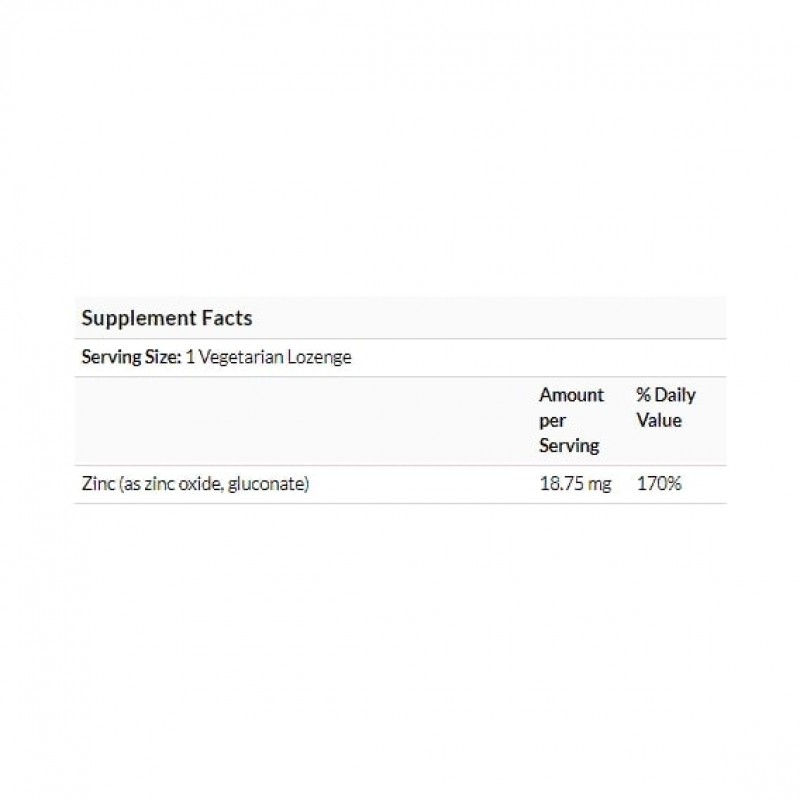Click the Supplement Facts heading
800x800 pixels.
click(166, 319)
